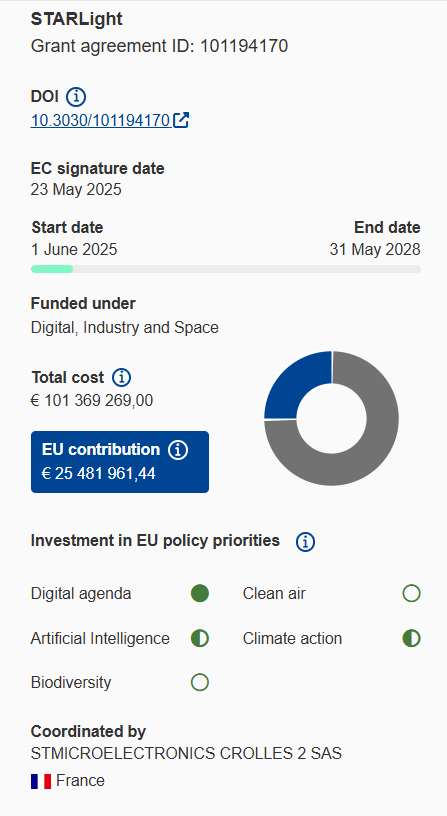Click the info icon beside DOI
Viewport: 447px width, 816px height.
76,97
